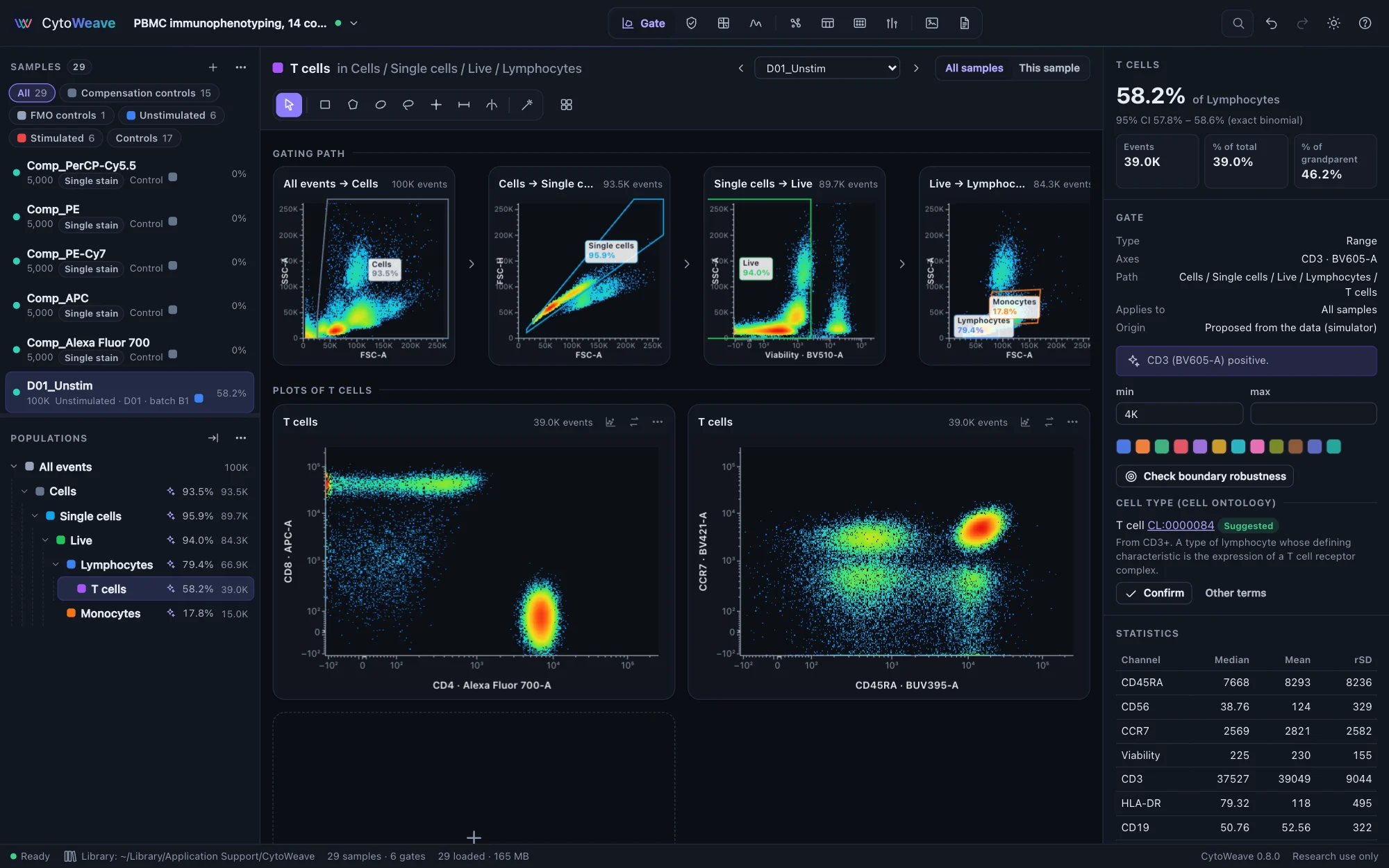Filter samples by Compensation controls chip

tap(139, 93)
